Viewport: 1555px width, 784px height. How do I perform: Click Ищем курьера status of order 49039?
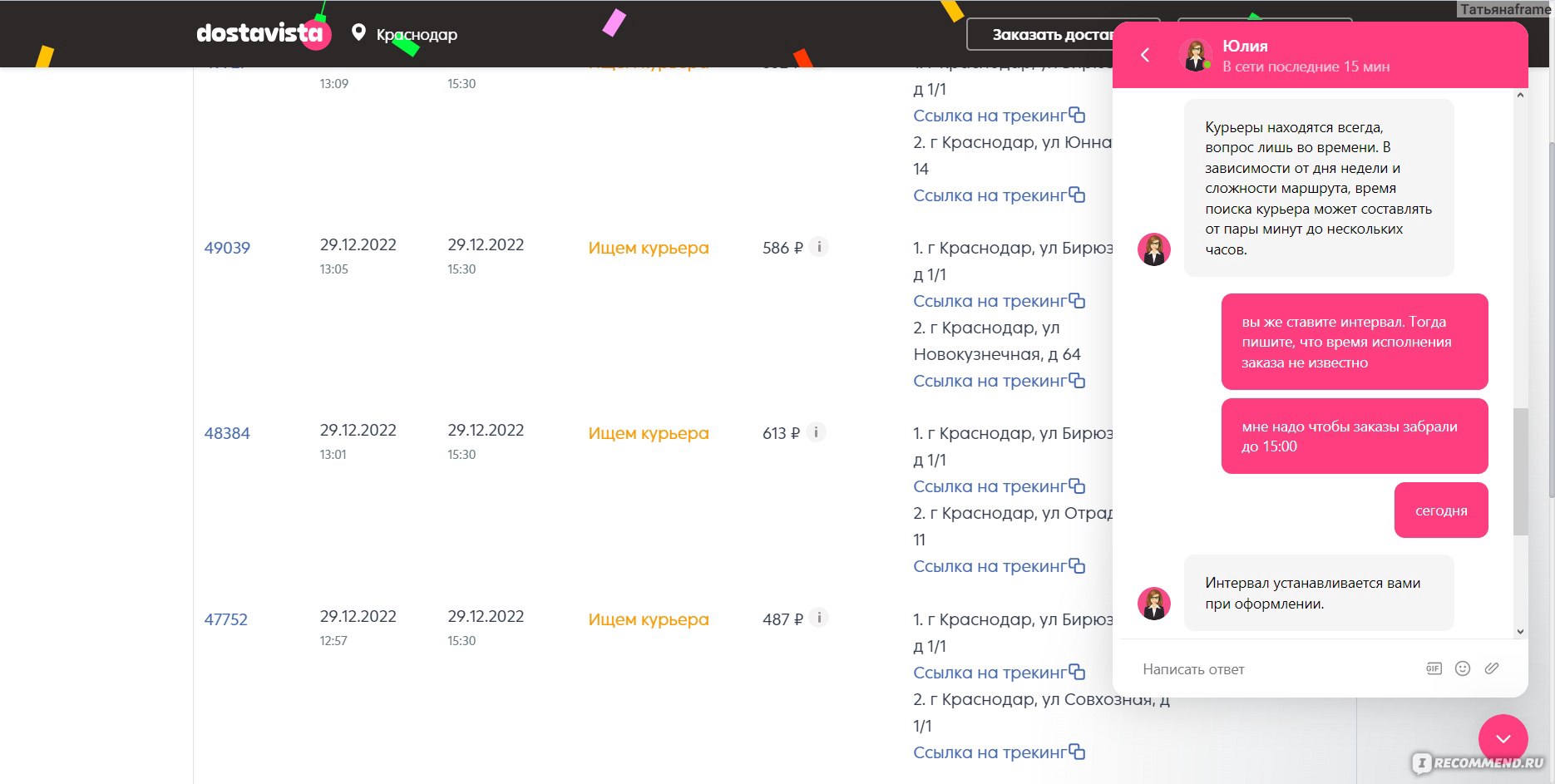coord(649,248)
